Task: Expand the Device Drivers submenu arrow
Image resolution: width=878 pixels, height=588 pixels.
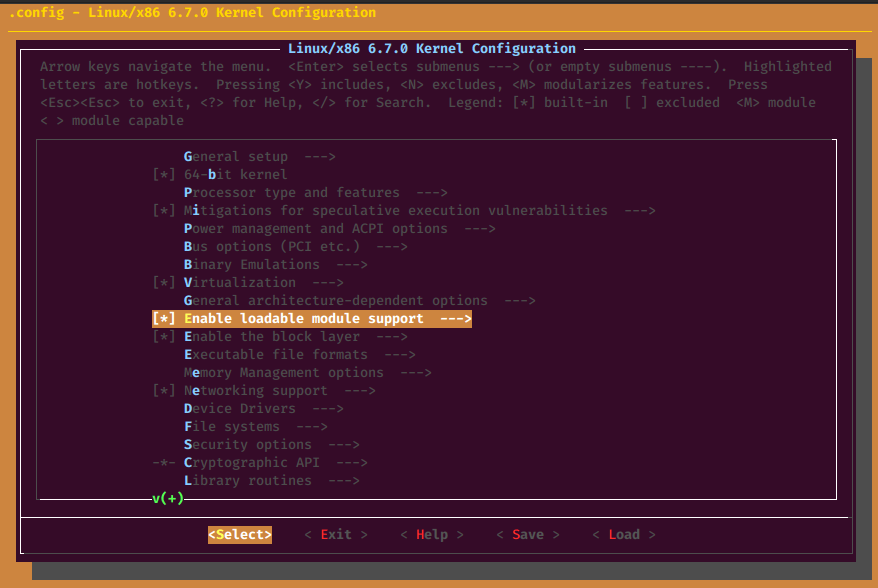Action: pyautogui.click(x=328, y=409)
